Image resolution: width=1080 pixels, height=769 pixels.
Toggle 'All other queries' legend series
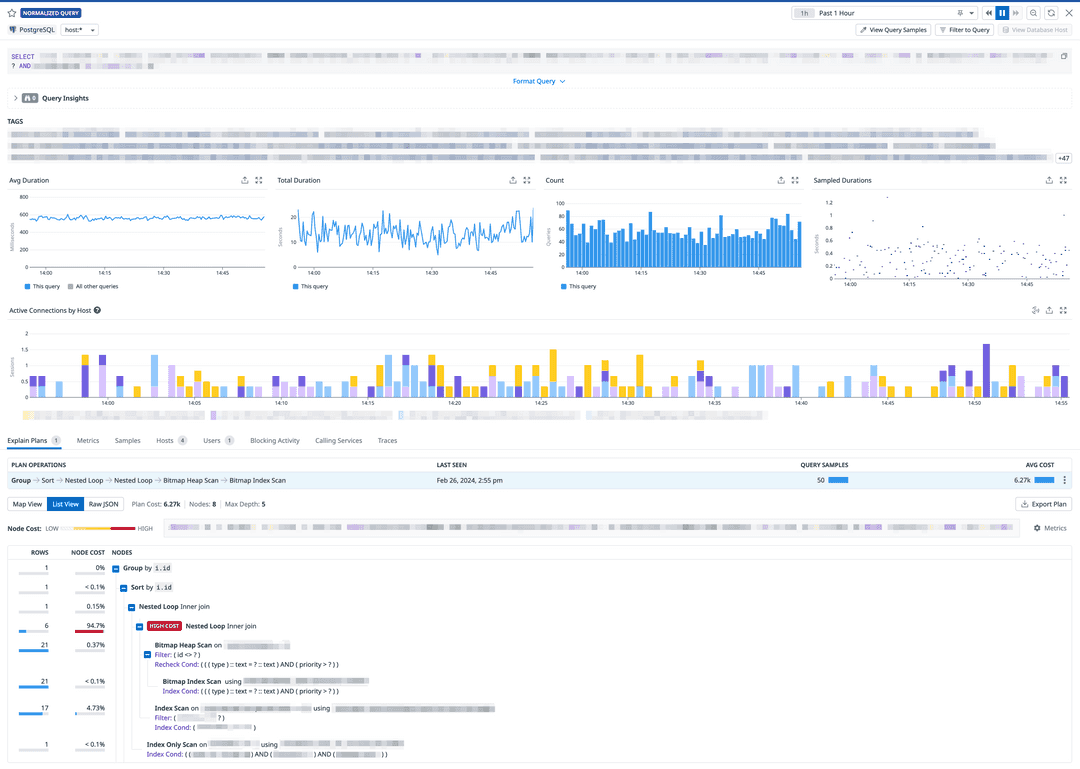pos(95,286)
